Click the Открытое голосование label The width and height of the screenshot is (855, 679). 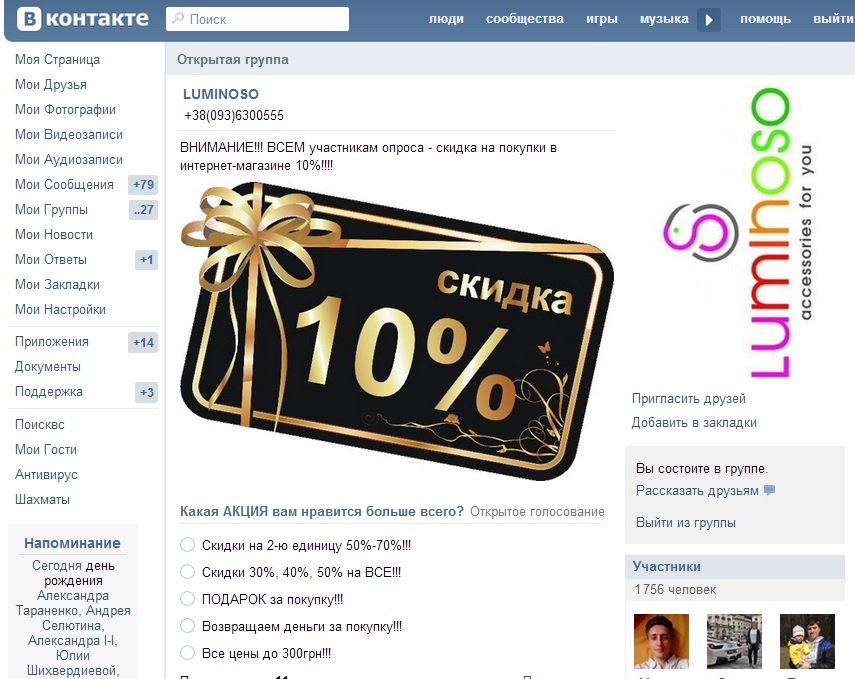click(537, 512)
